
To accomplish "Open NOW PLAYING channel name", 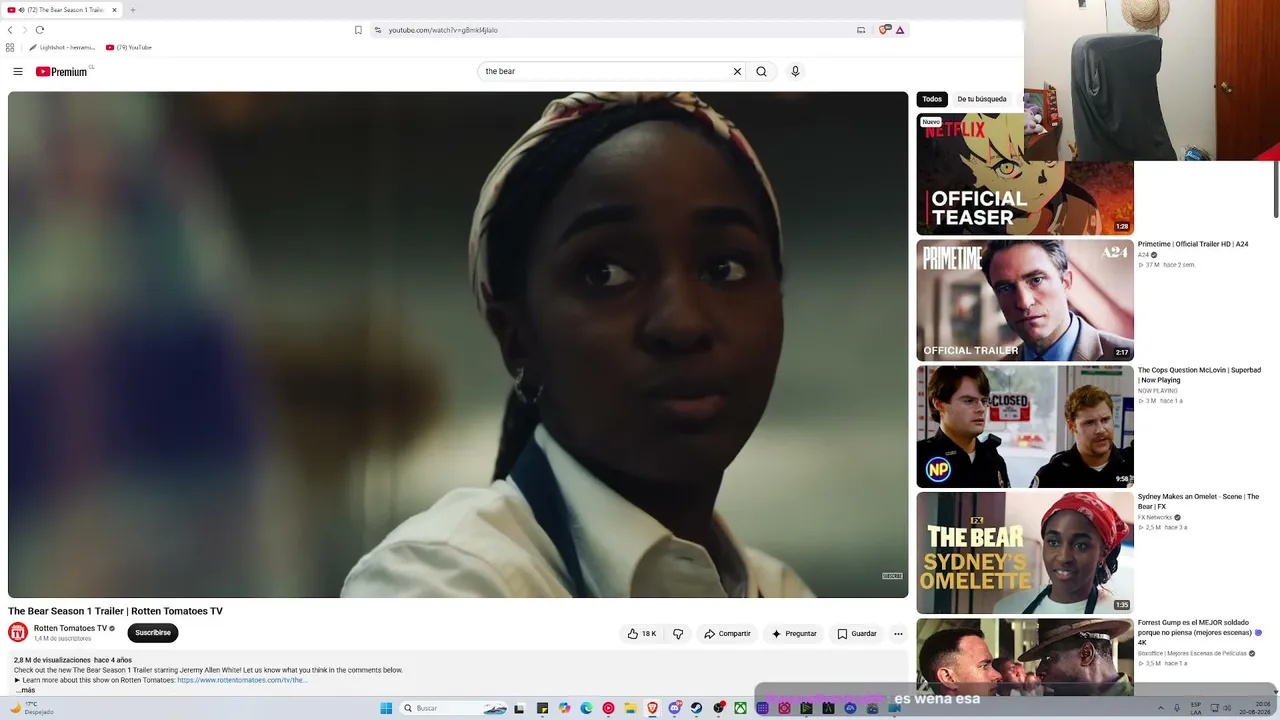I will [1158, 391].
